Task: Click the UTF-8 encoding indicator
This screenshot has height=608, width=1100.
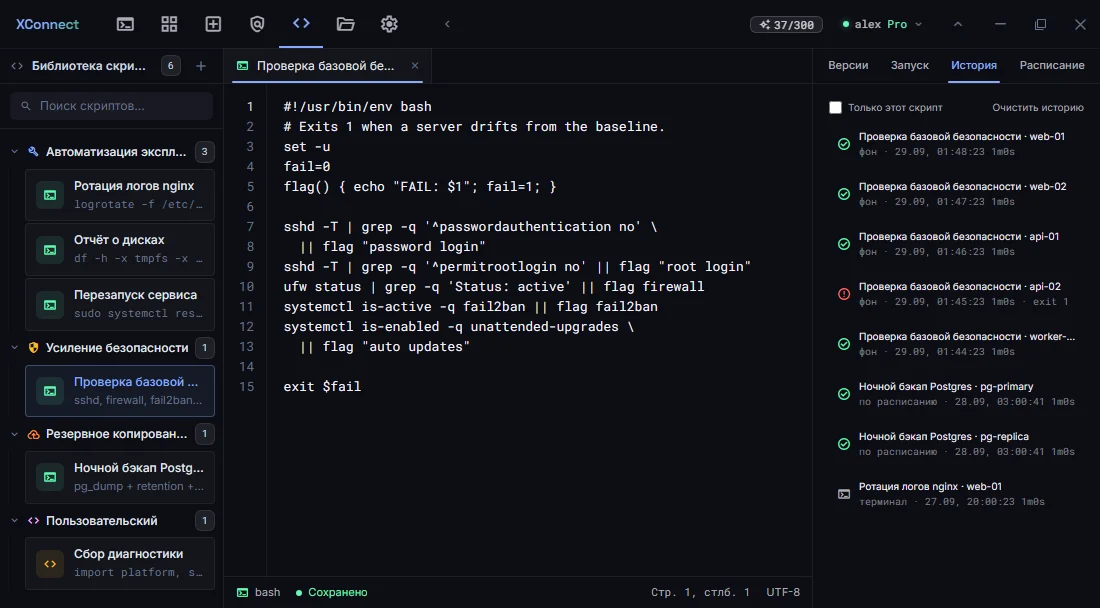Action: coord(783,593)
